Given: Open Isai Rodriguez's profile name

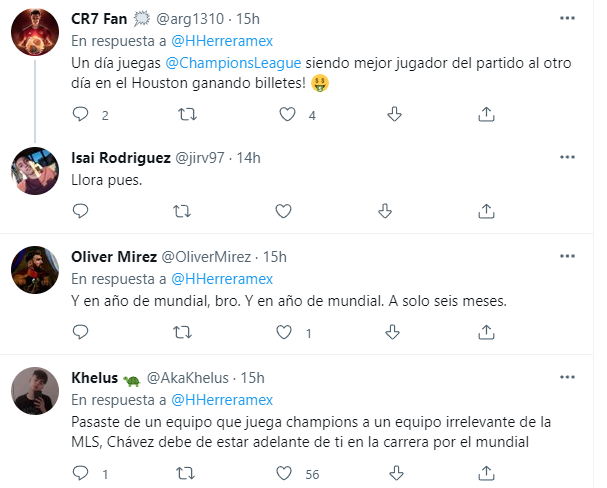Looking at the screenshot, I should pos(121,157).
